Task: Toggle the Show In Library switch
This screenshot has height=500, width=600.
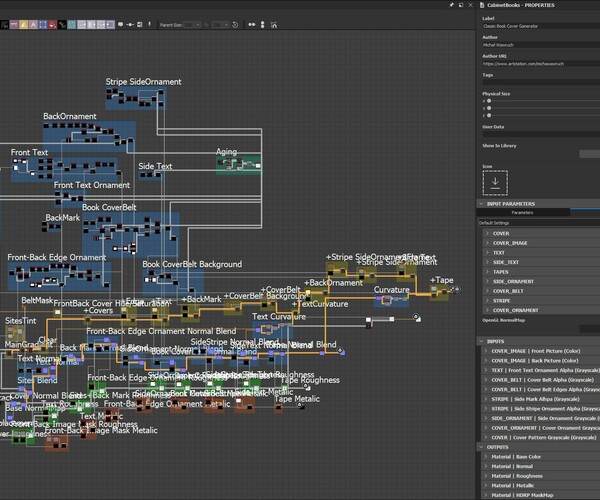Action: click(x=589, y=153)
